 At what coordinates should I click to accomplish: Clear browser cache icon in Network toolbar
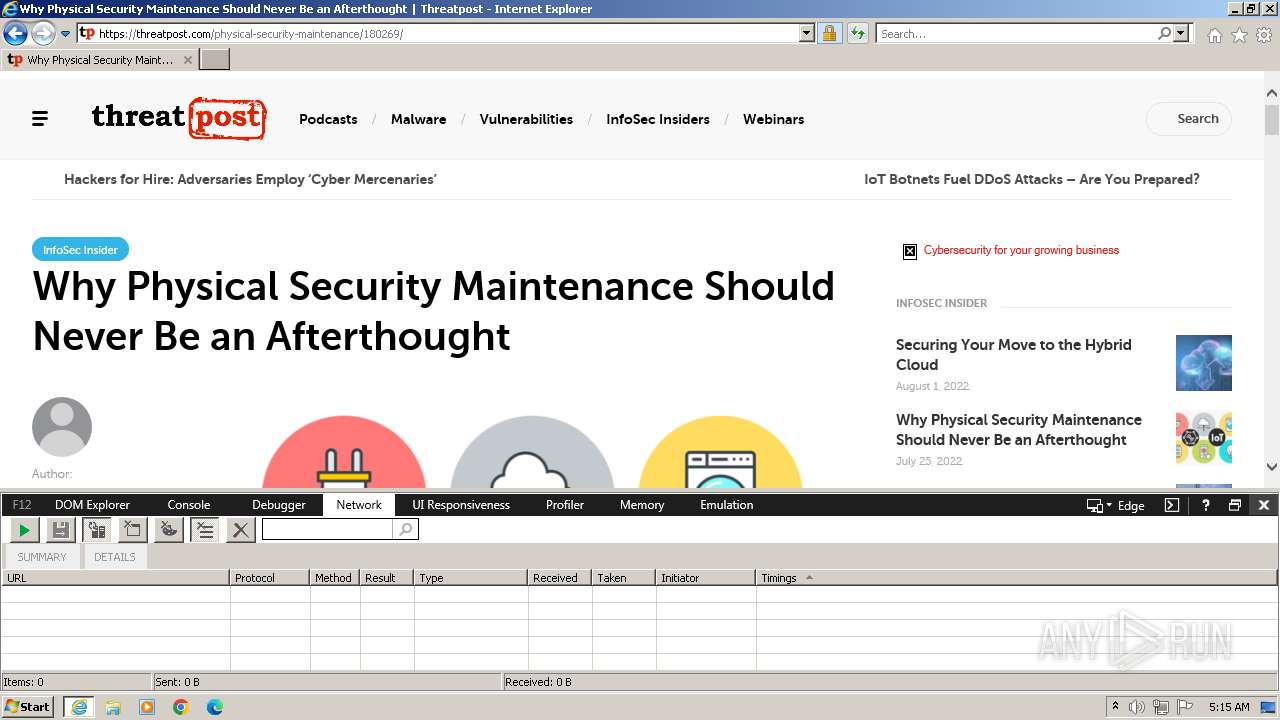[x=132, y=529]
